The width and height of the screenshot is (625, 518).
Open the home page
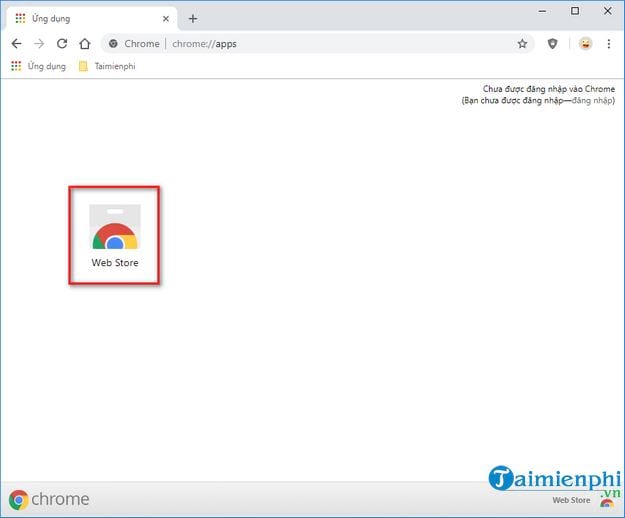pos(85,43)
